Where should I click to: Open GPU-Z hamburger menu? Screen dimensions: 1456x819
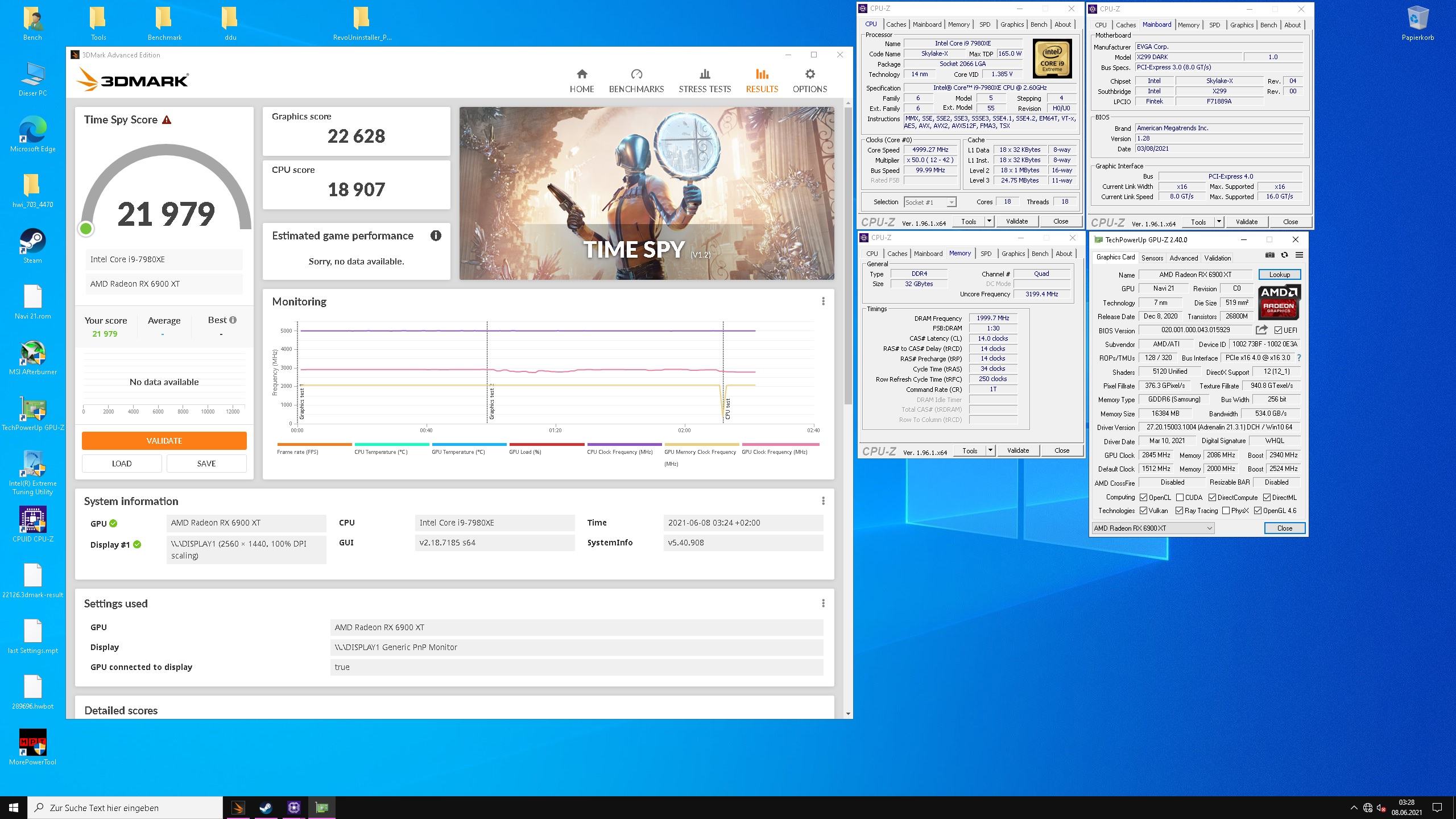[1299, 255]
